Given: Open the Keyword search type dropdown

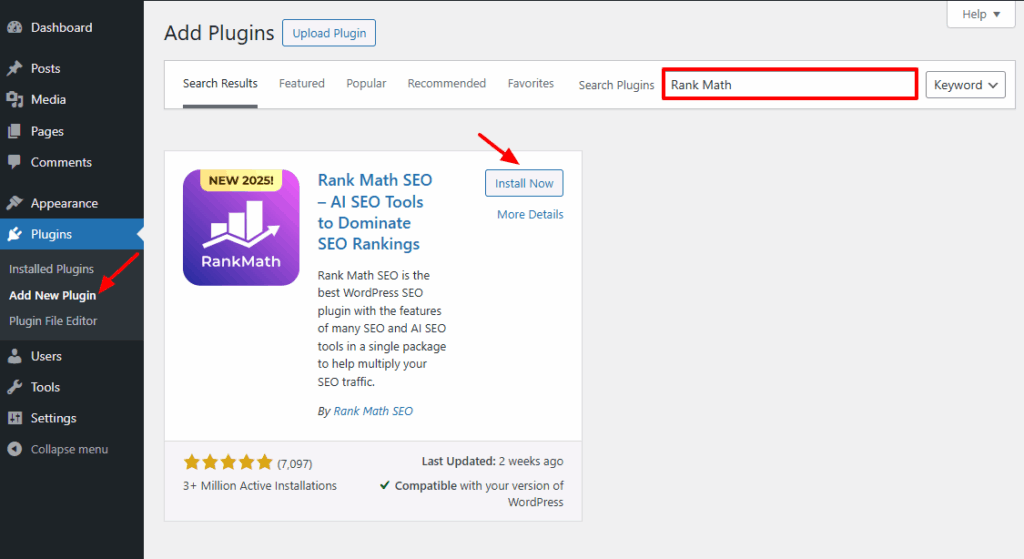Looking at the screenshot, I should [x=965, y=85].
